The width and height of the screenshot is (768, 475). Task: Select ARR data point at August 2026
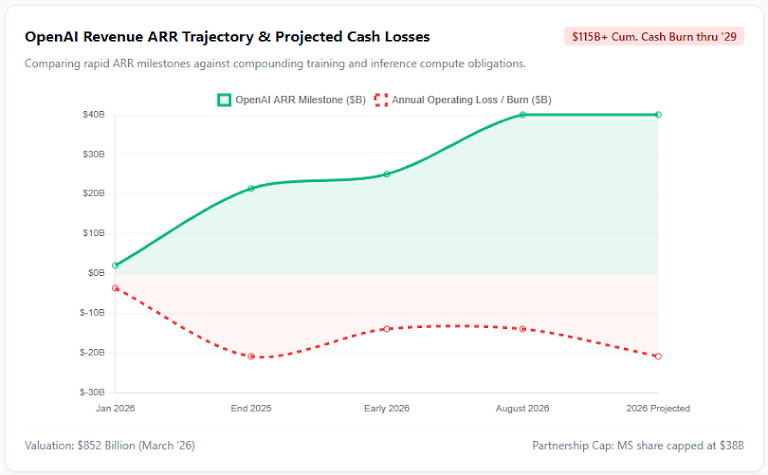tap(523, 115)
